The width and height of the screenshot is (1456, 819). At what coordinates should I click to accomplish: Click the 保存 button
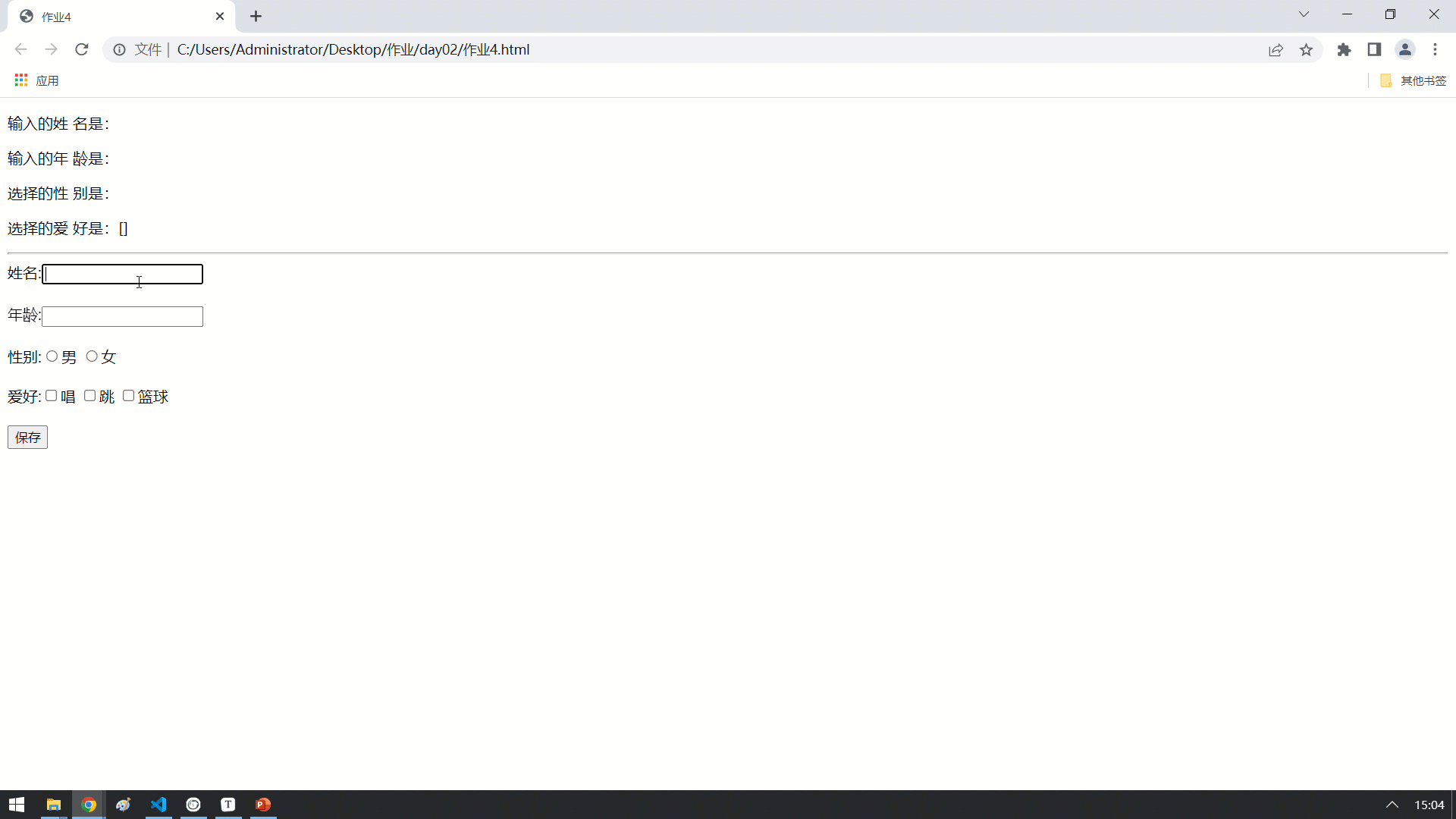pos(27,438)
